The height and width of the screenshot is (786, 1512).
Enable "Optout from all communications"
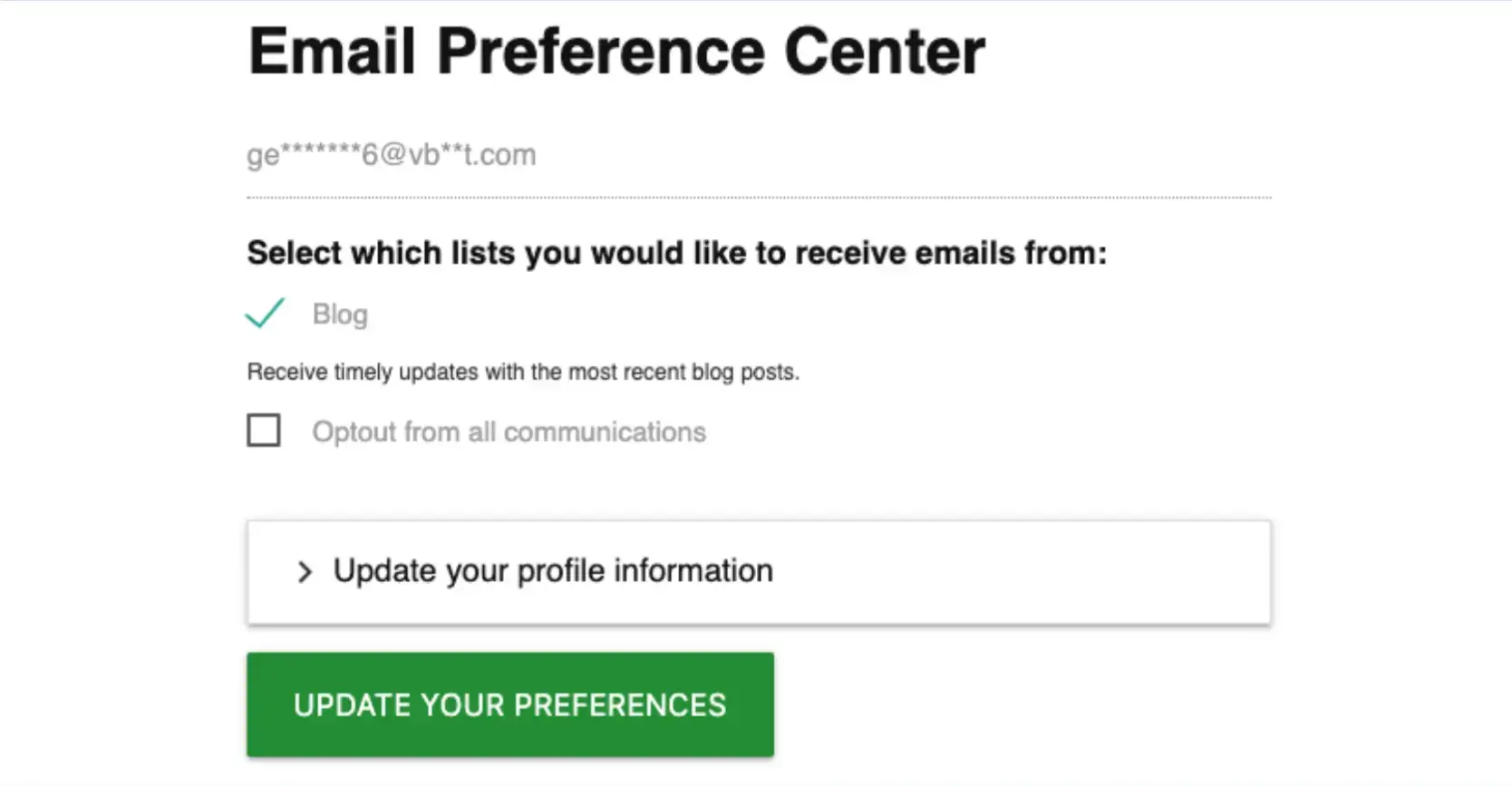tap(263, 431)
